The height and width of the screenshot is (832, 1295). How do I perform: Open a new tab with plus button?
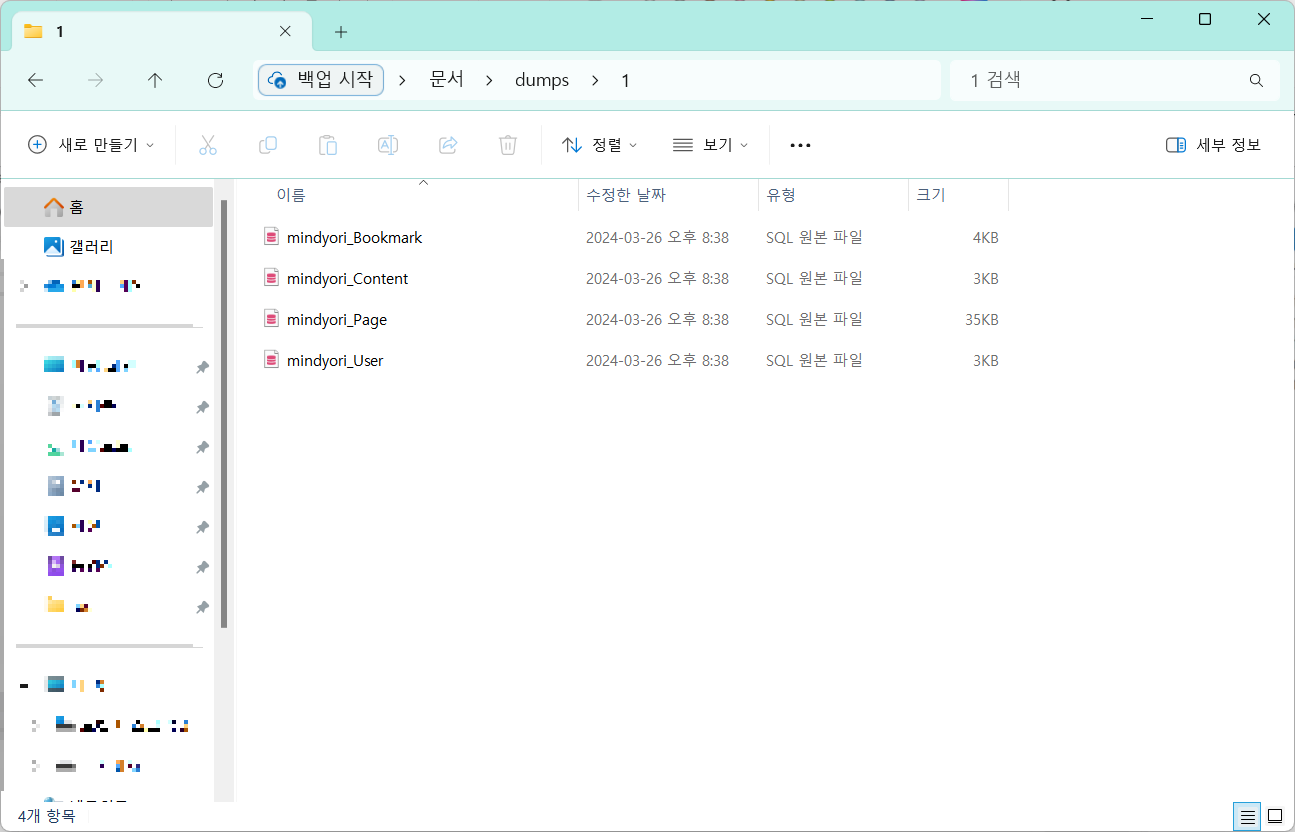tap(341, 32)
